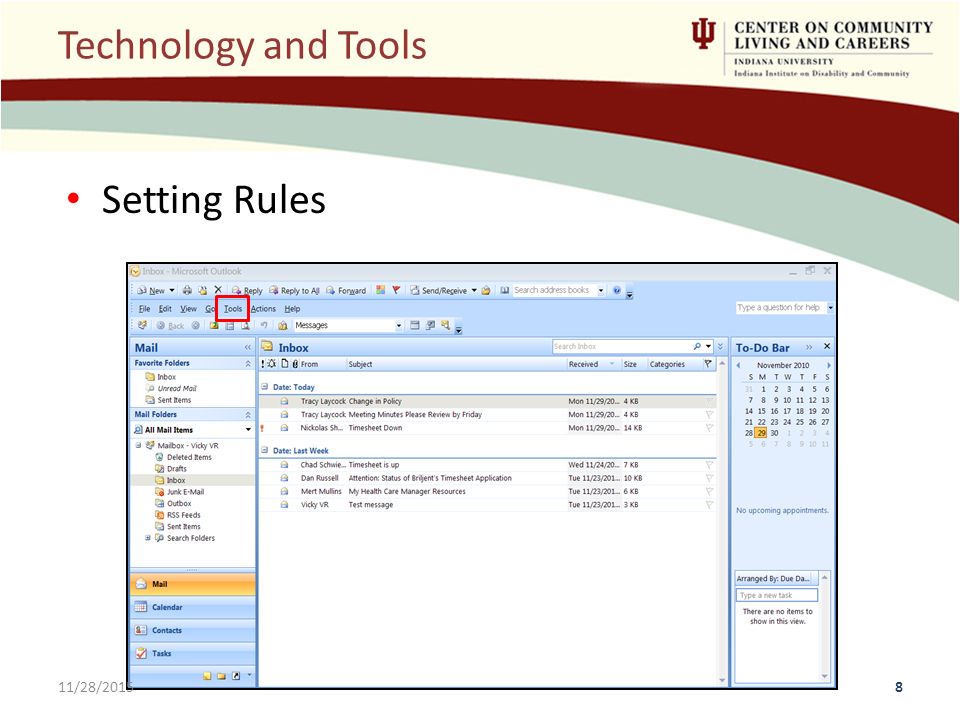Collapse the Favorite Folders section
Screen dimensions: 960x720
pos(247,364)
